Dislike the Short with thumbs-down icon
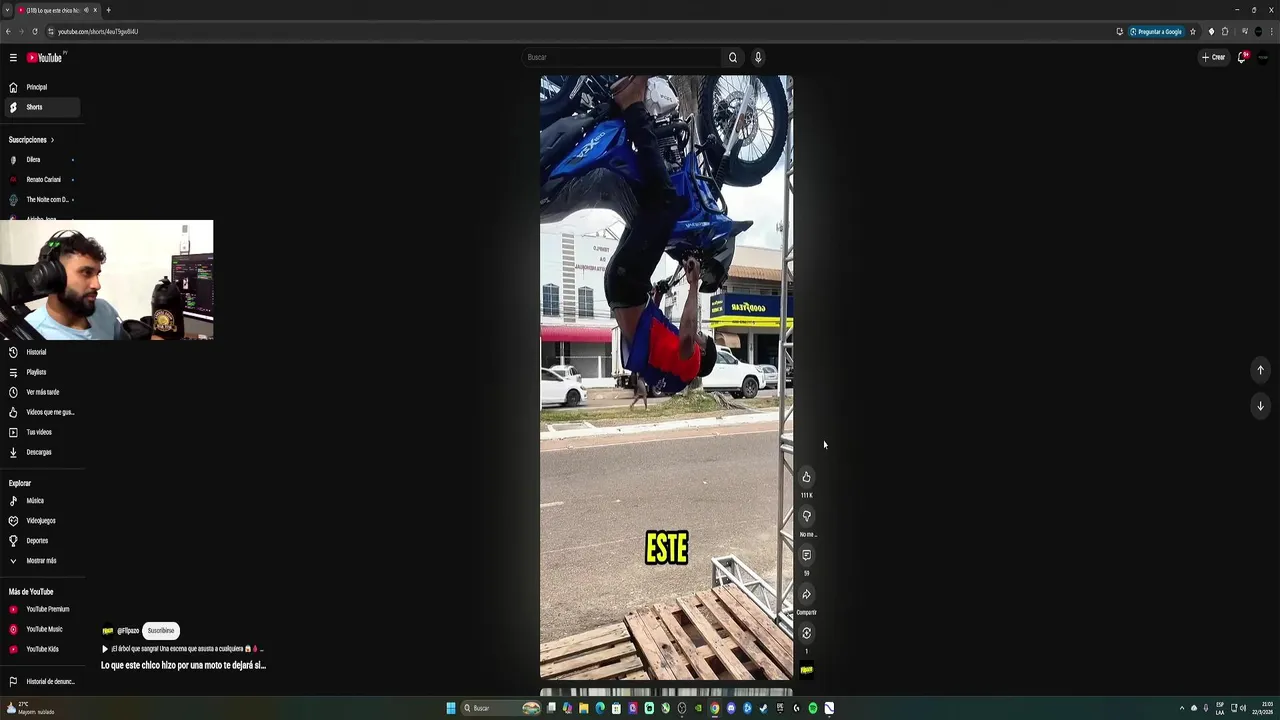Image resolution: width=1280 pixels, height=720 pixels. (x=807, y=516)
